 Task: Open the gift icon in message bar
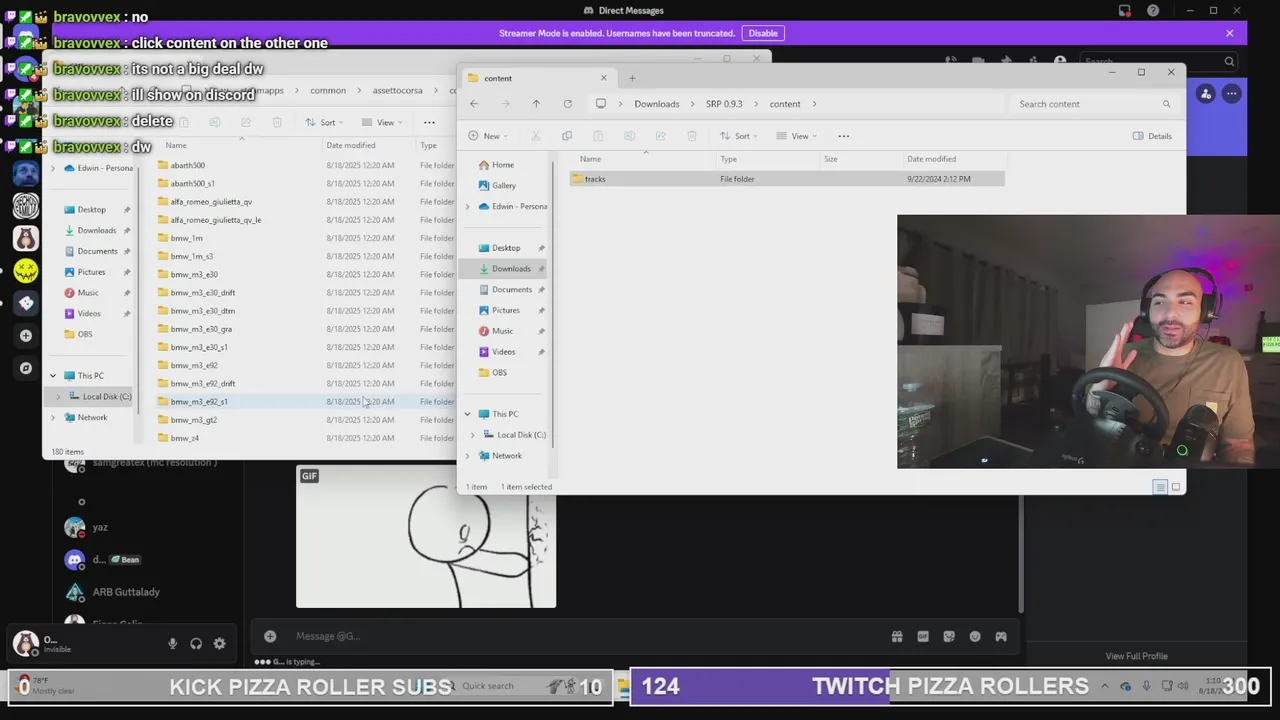897,636
